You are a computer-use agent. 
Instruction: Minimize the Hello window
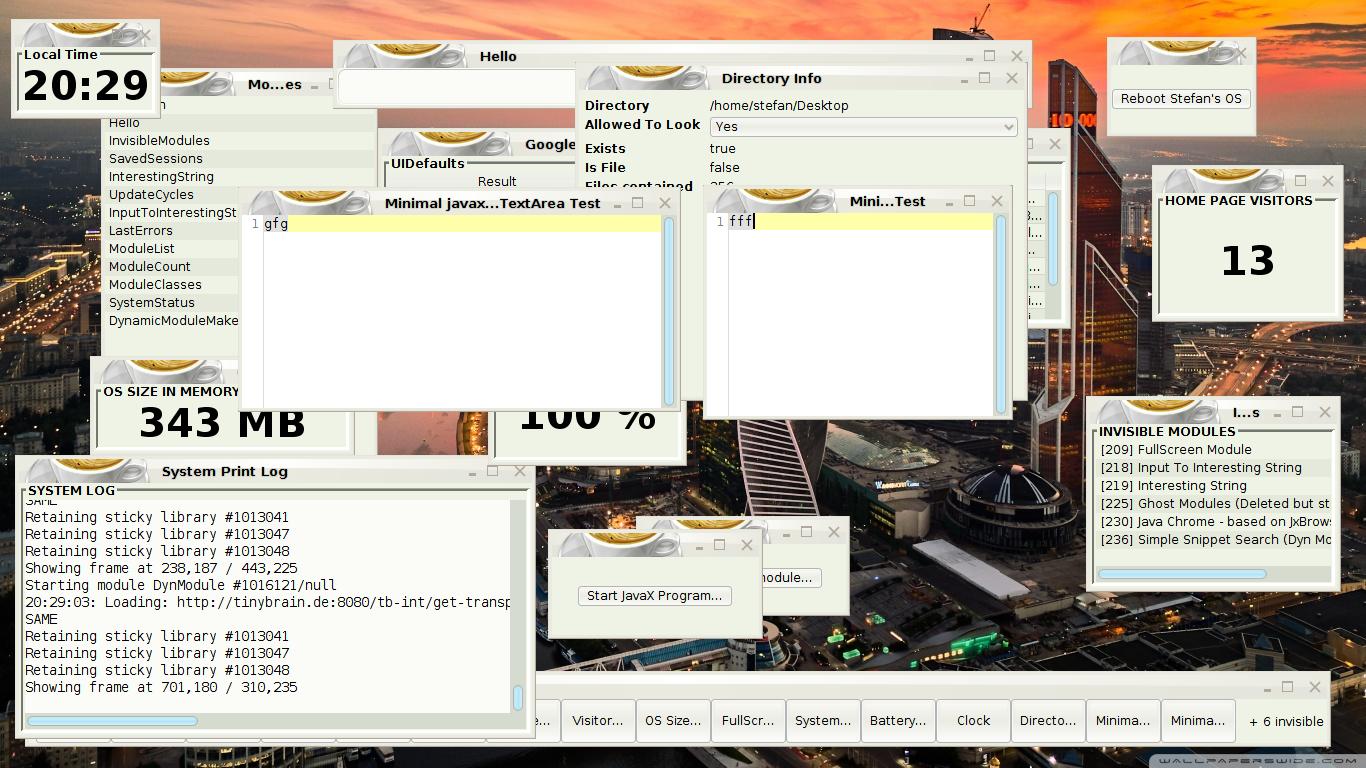click(962, 56)
